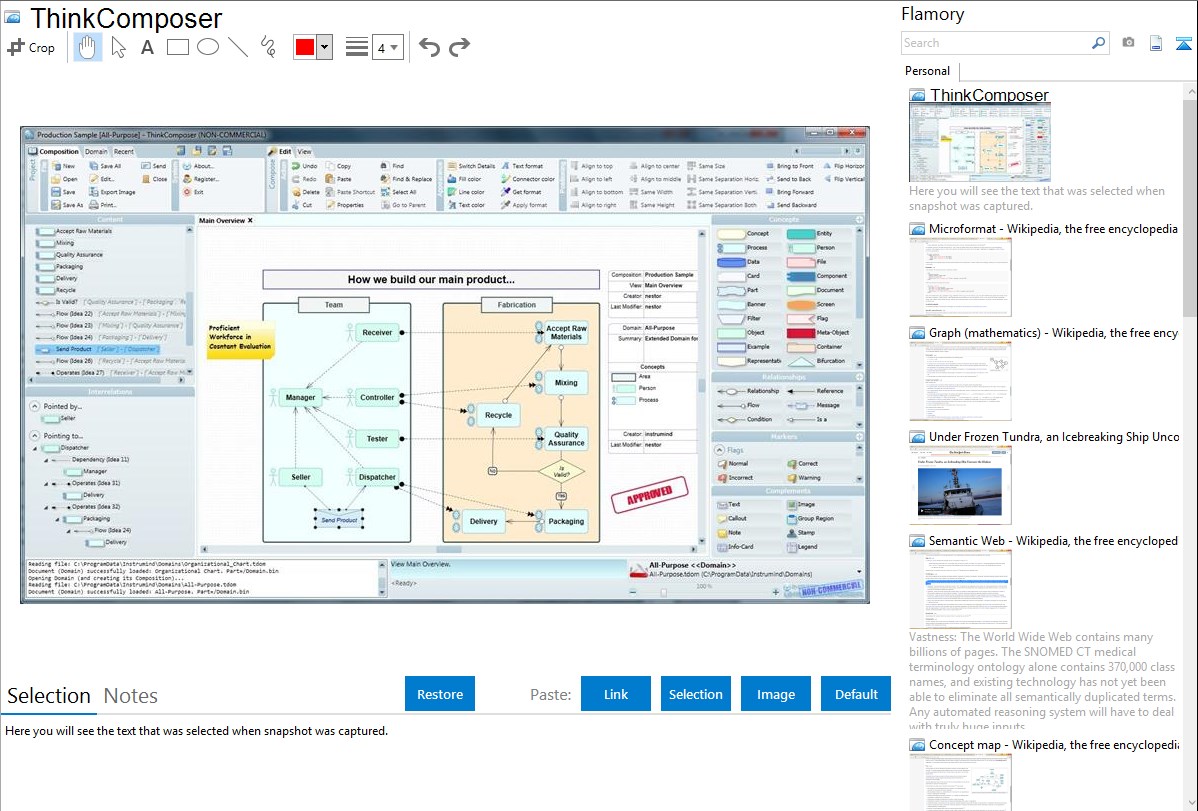The width and height of the screenshot is (1198, 811).
Task: Click the Fill color icon in the snapshot
Action: (452, 179)
